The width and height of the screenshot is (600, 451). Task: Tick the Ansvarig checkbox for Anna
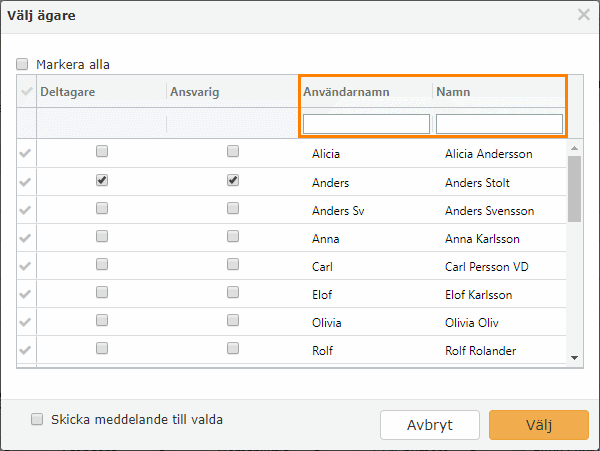click(233, 236)
